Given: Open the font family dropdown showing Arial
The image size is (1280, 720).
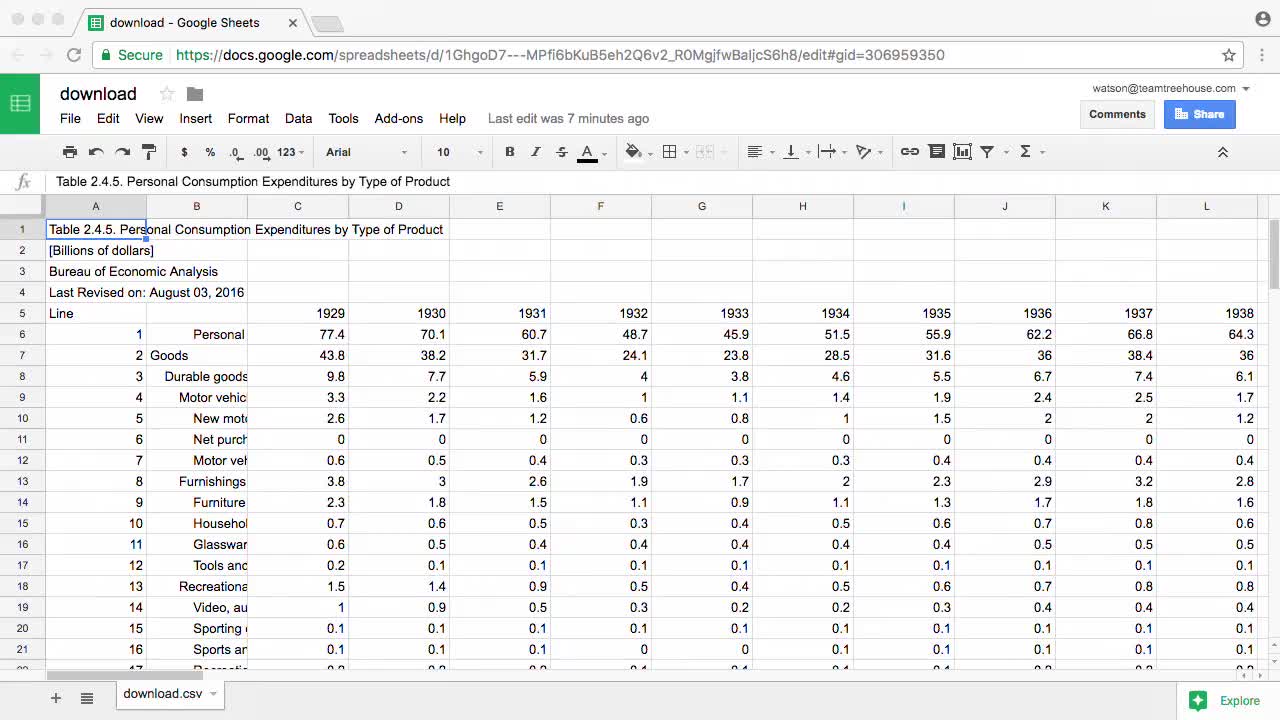Looking at the screenshot, I should (x=365, y=151).
